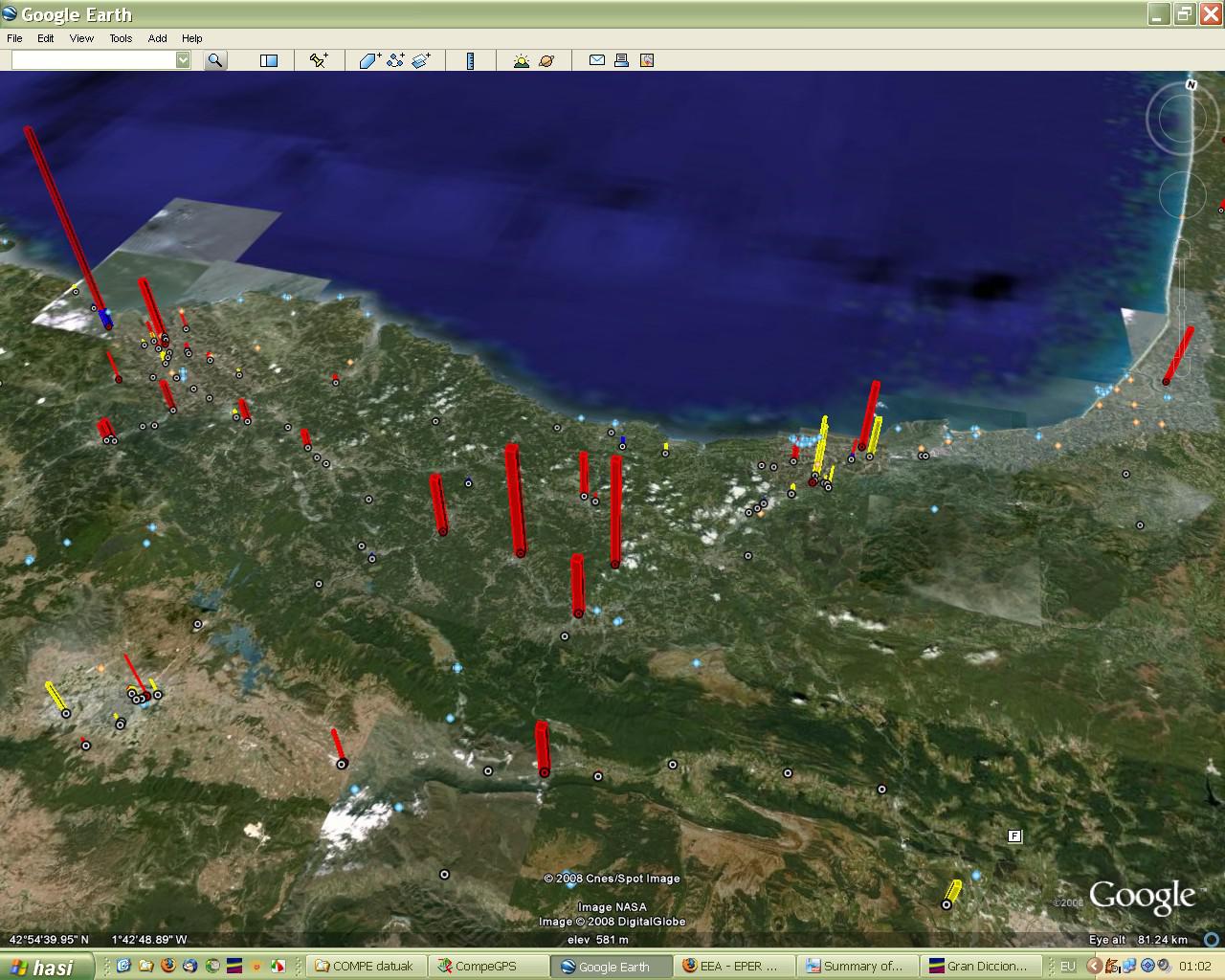The height and width of the screenshot is (980, 1225).
Task: Add a path using the toolbar icon
Action: point(396,60)
